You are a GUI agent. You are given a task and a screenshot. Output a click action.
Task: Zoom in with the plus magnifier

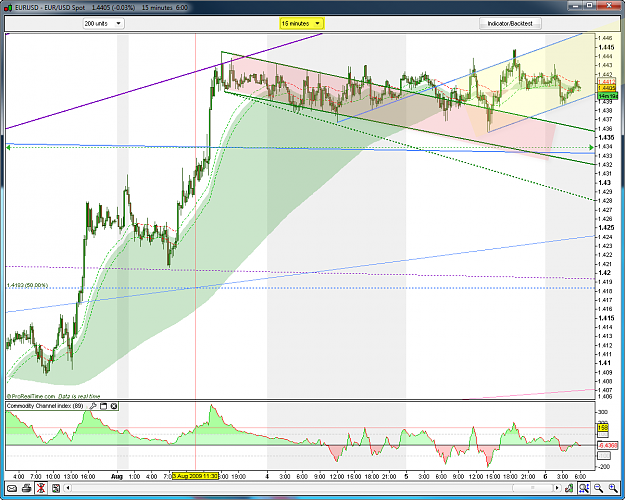(613, 488)
